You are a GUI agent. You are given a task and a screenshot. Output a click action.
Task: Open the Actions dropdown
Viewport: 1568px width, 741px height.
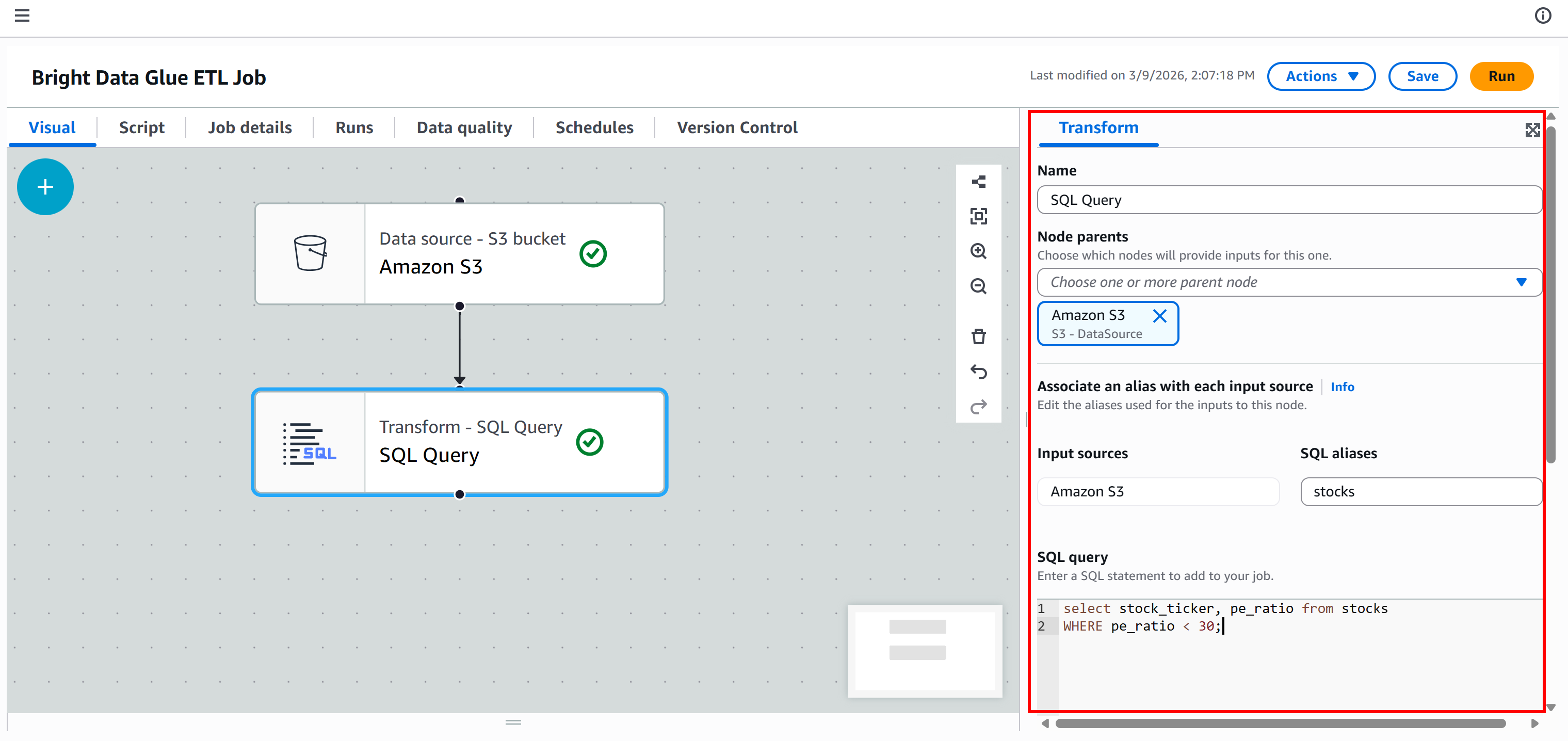tap(1321, 76)
